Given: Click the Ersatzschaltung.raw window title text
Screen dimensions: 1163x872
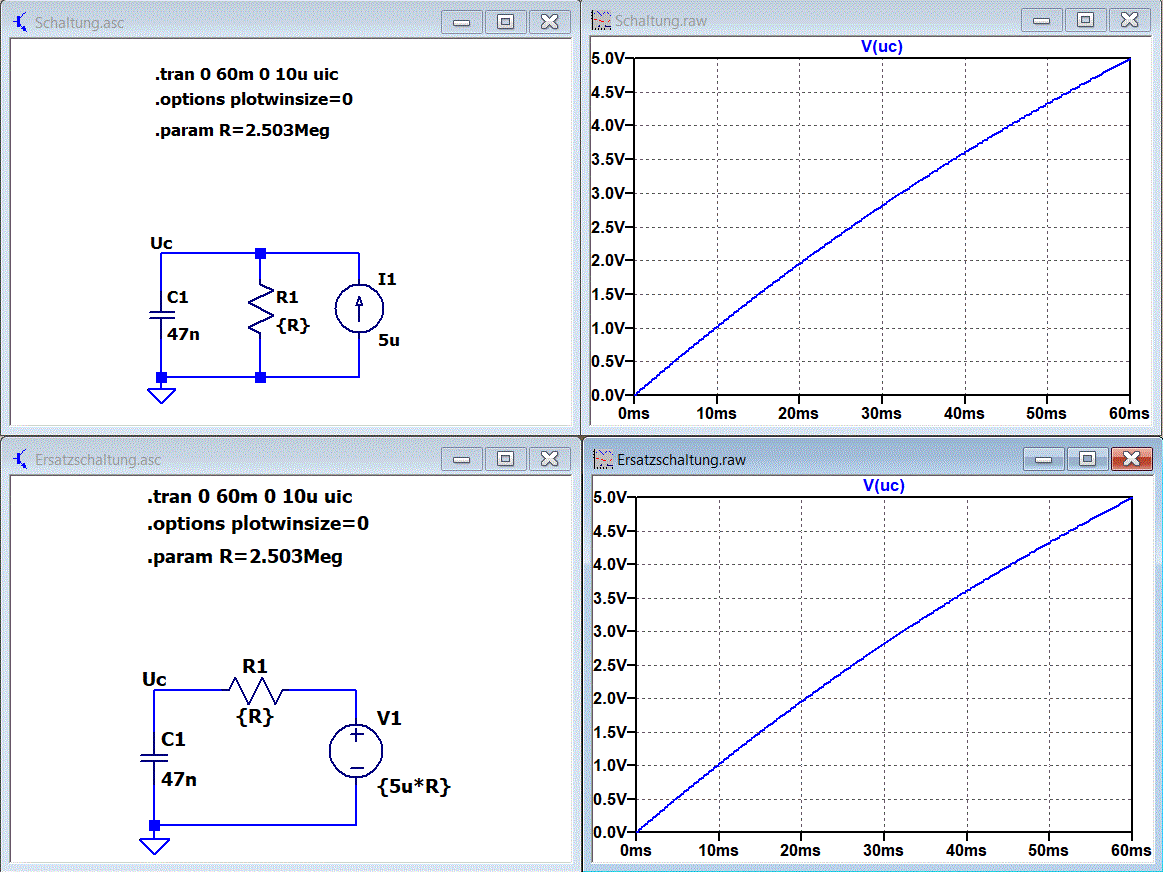Looking at the screenshot, I should coord(682,460).
